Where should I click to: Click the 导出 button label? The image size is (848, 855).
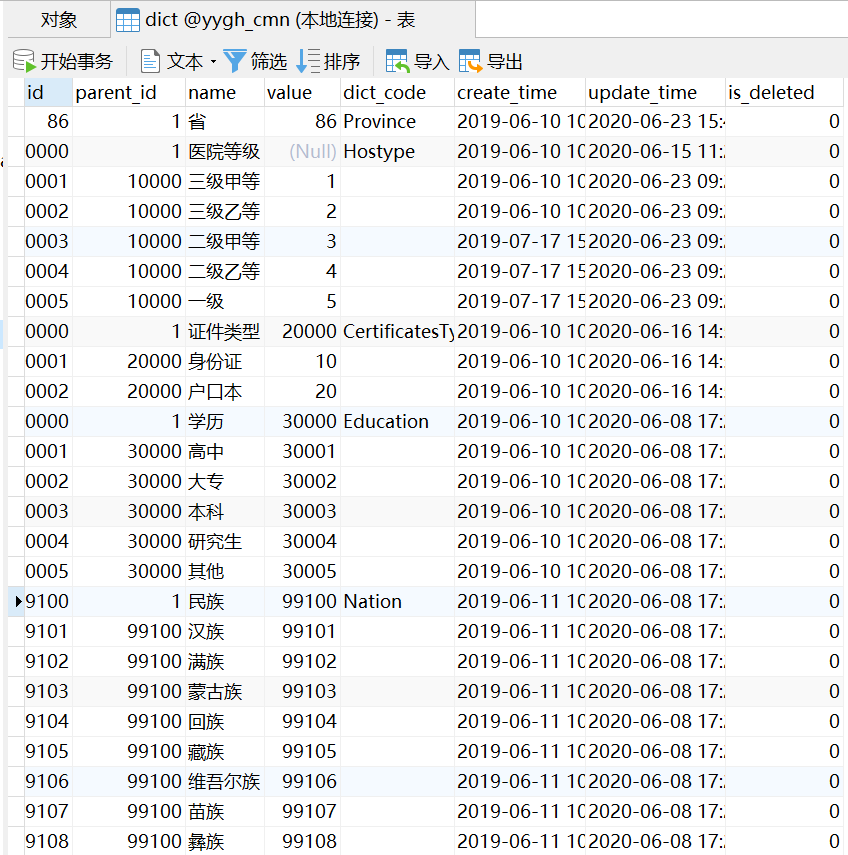[x=504, y=62]
